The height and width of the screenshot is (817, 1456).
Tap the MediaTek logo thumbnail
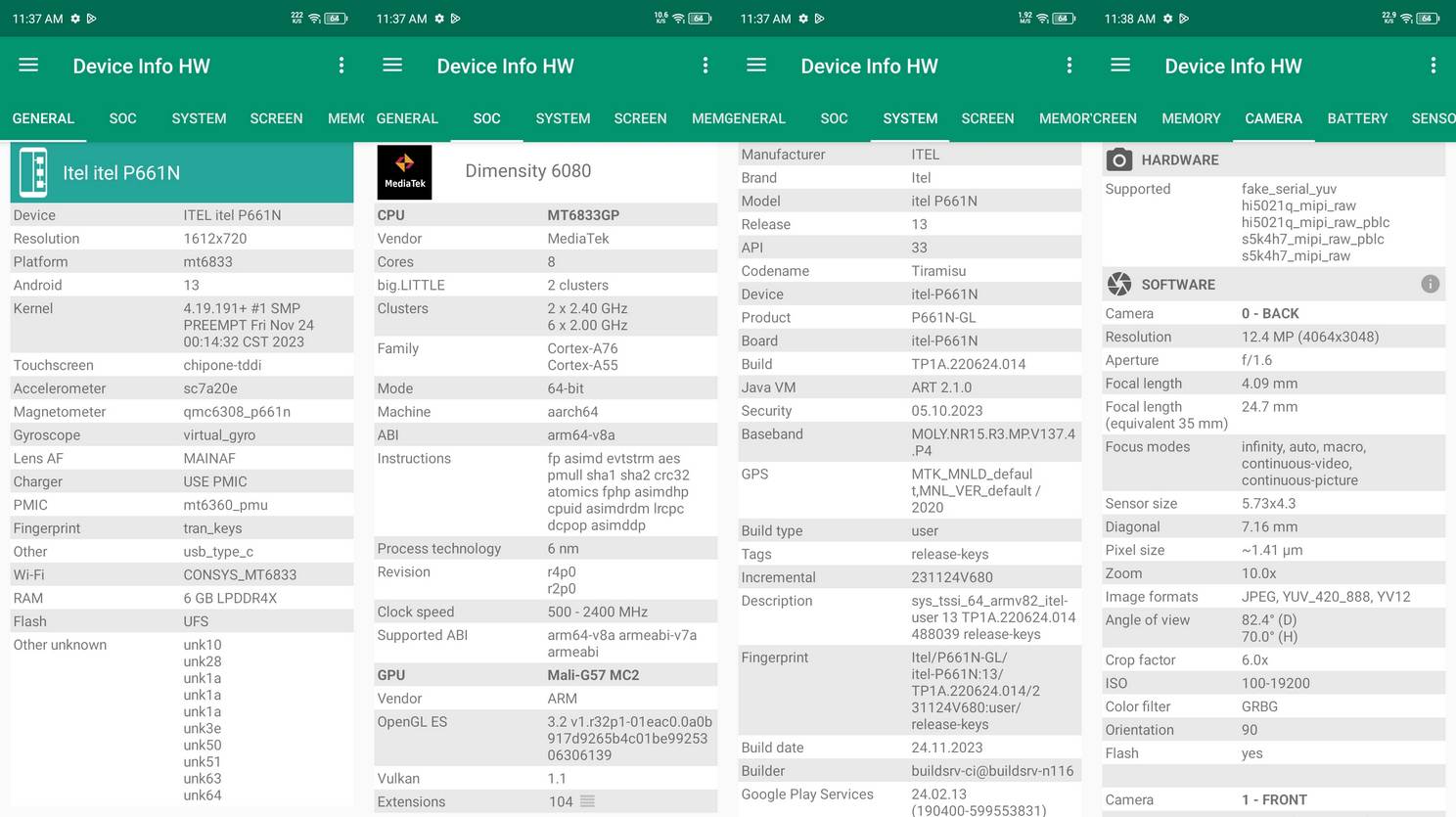point(404,172)
